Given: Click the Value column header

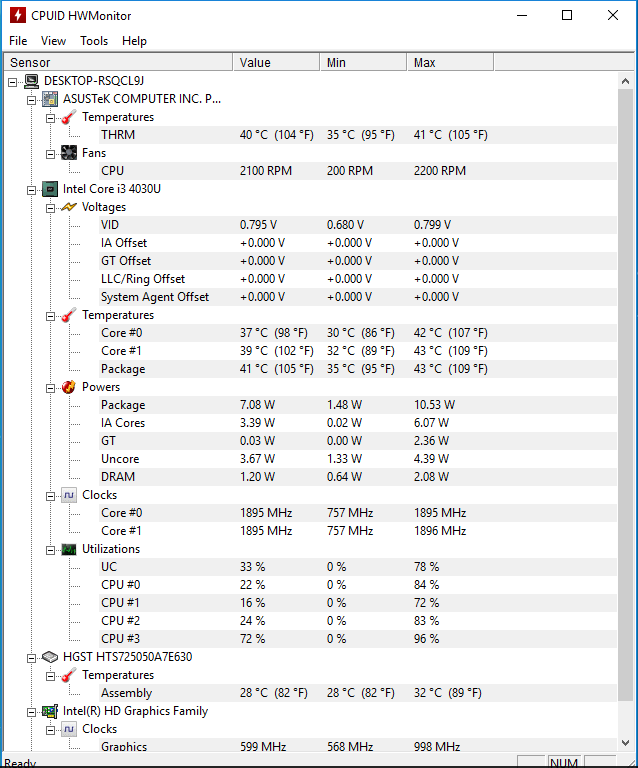Looking at the screenshot, I should click(276, 63).
